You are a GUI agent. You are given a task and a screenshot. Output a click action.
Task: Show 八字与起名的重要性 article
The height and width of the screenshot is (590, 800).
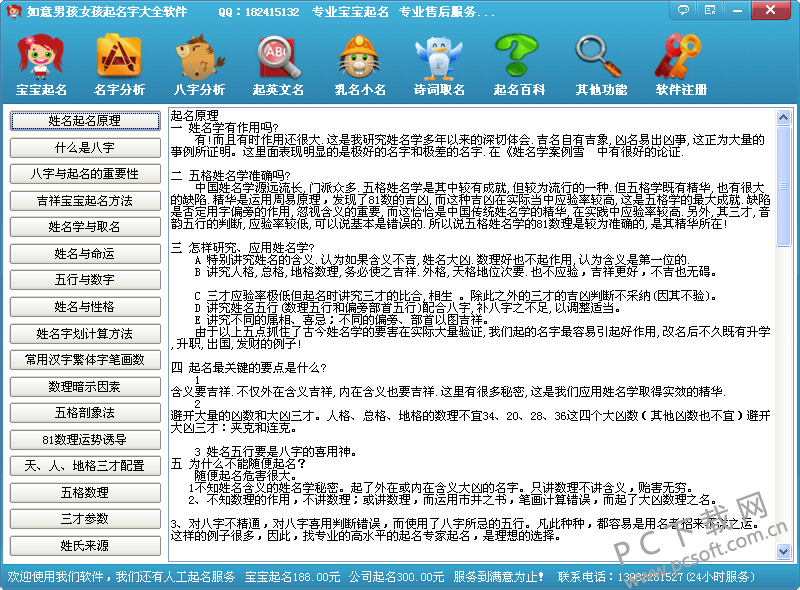point(85,174)
